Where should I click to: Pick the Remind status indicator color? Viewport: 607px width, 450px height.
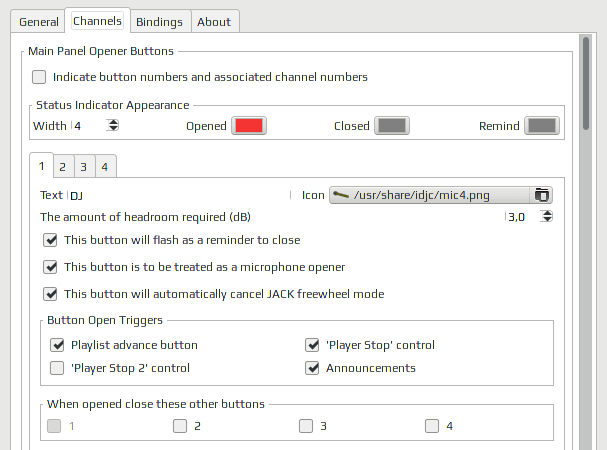542,125
